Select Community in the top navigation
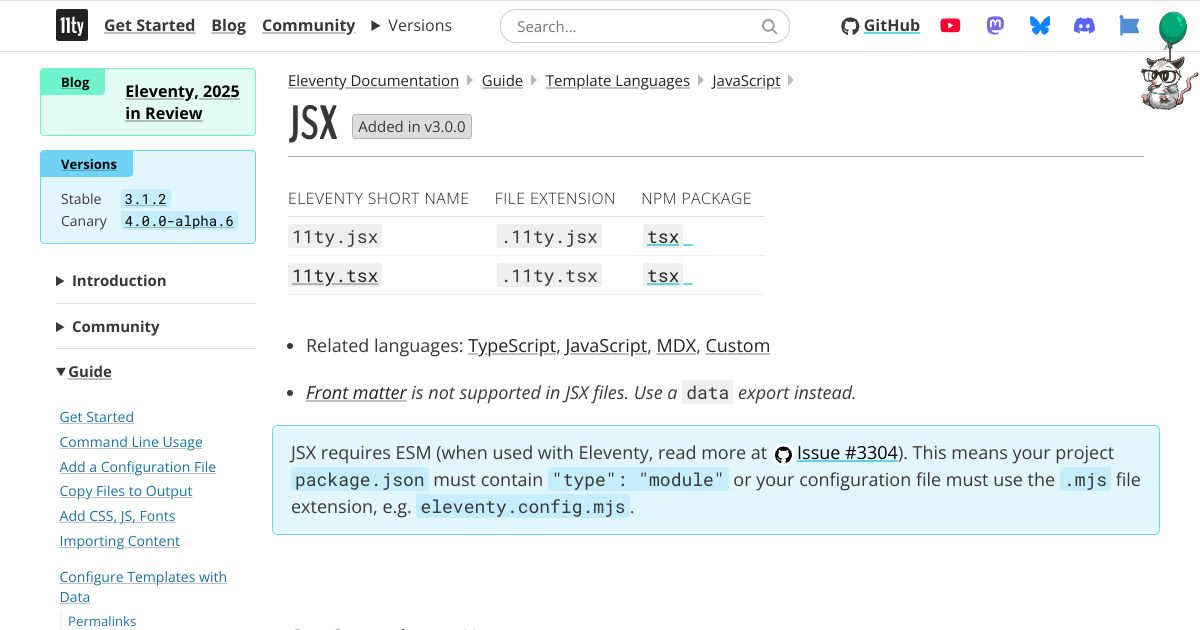 point(308,25)
